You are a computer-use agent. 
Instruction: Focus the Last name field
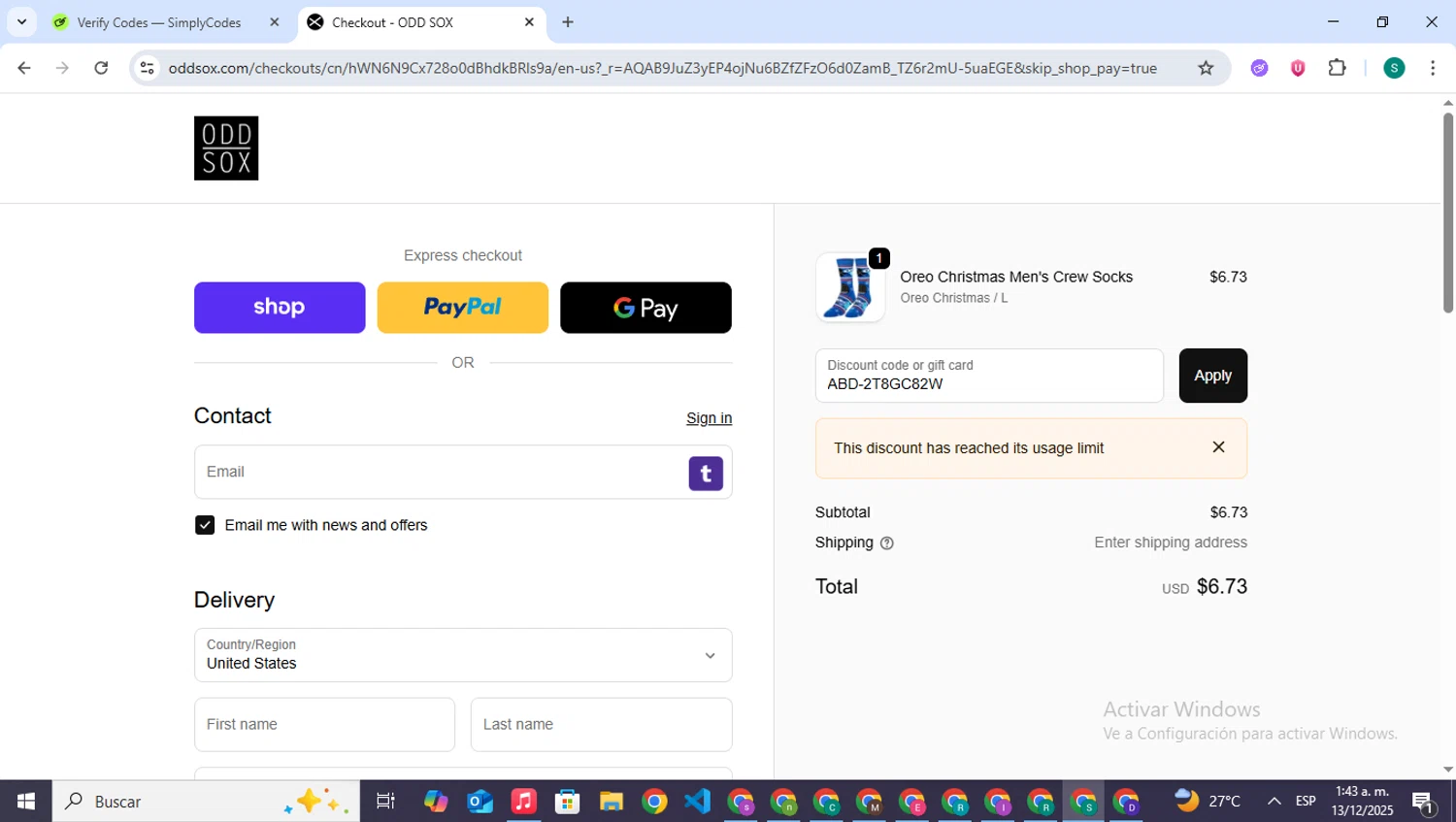[601, 725]
